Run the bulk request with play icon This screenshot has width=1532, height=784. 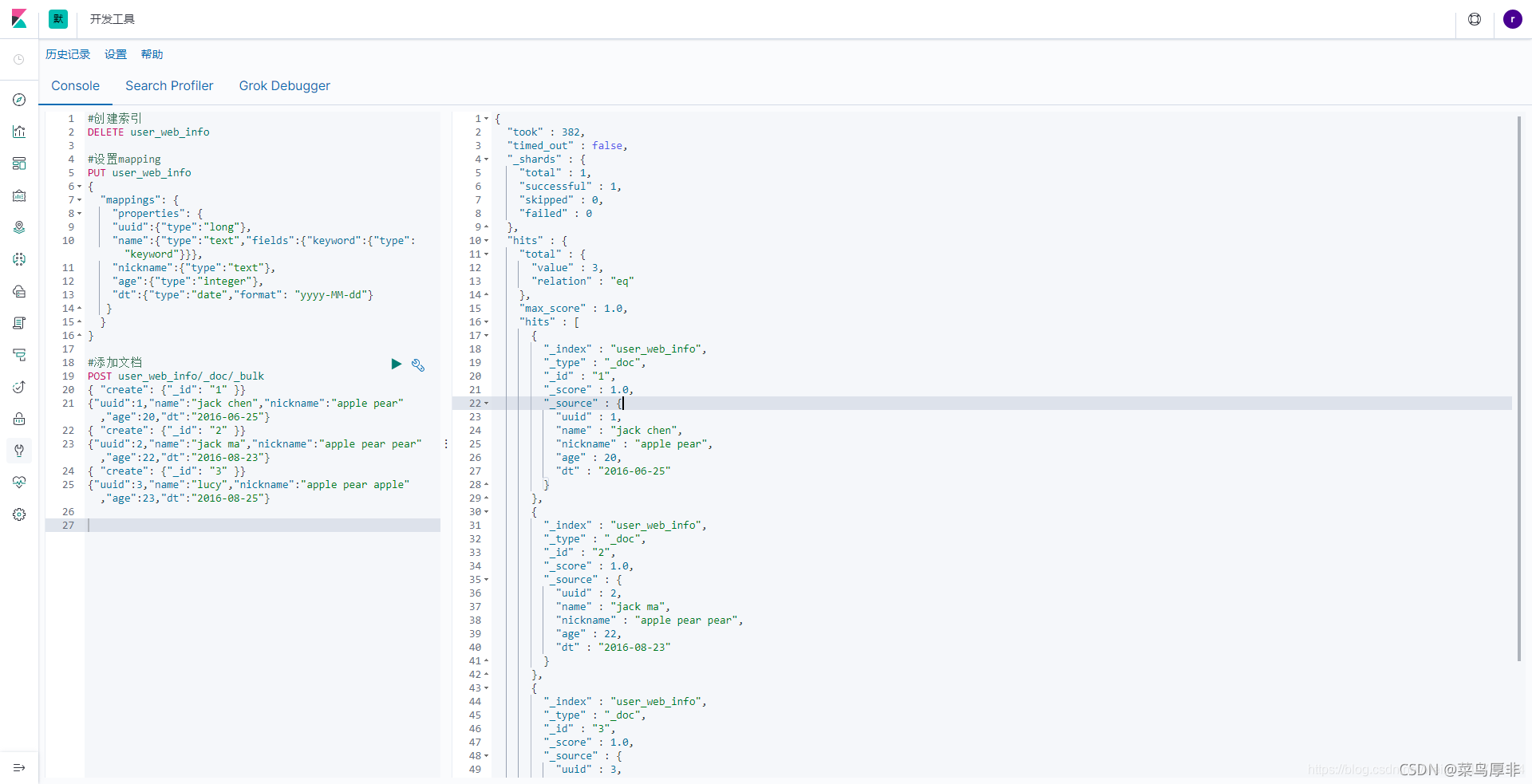pyautogui.click(x=396, y=364)
